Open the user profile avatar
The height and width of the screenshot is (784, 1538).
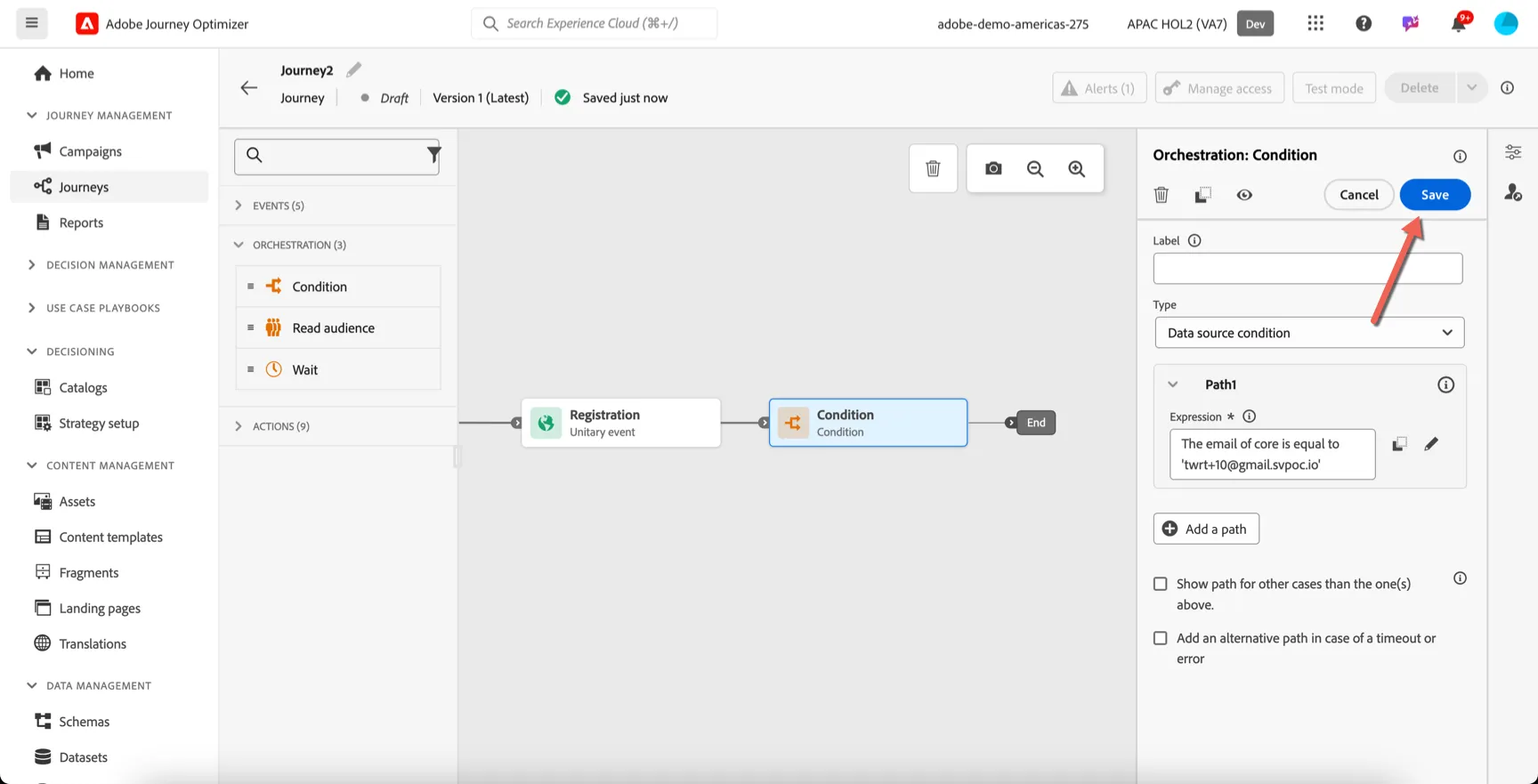(1506, 23)
